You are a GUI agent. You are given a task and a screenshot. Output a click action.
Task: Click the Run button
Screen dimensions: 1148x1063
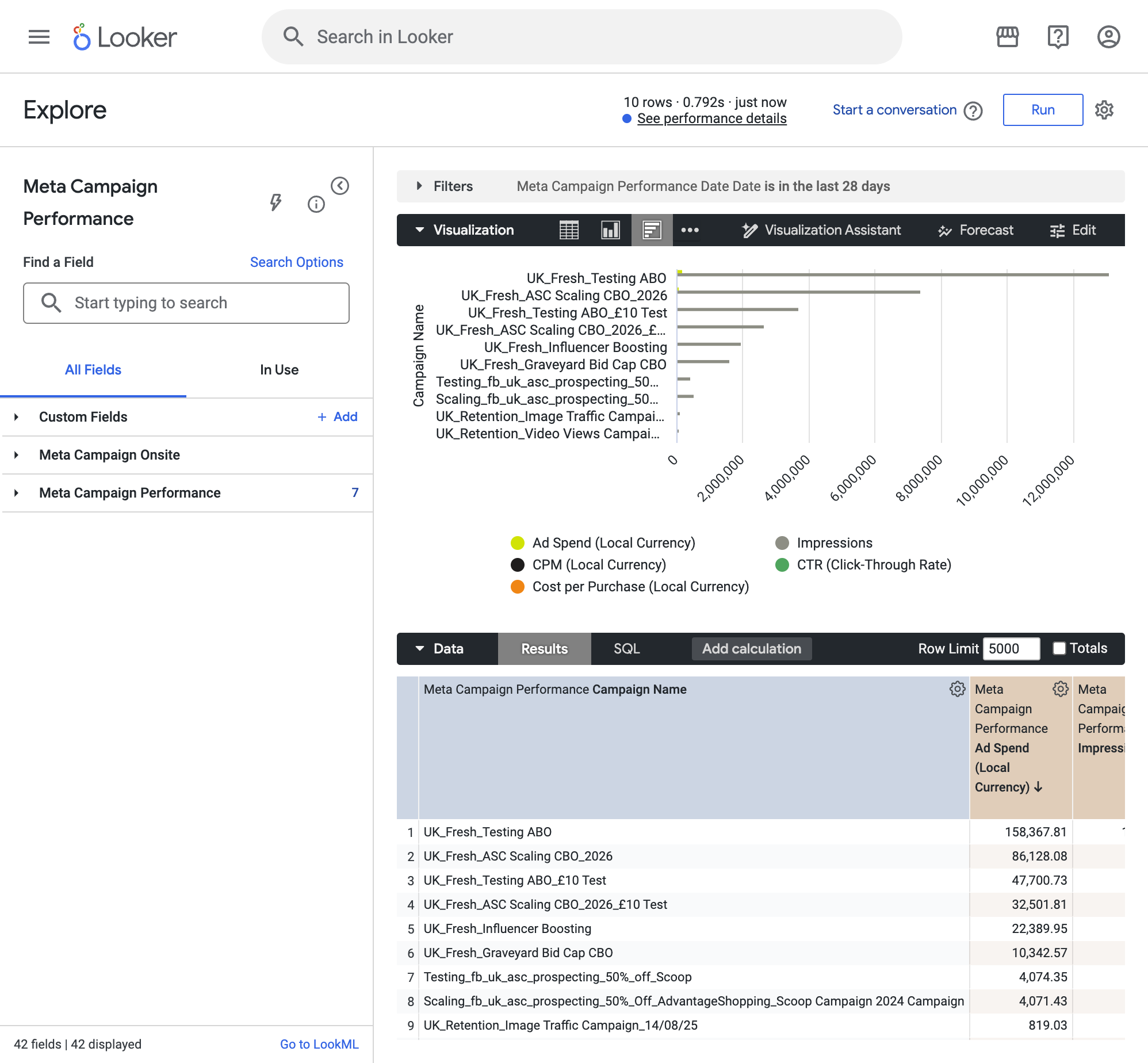(x=1043, y=110)
